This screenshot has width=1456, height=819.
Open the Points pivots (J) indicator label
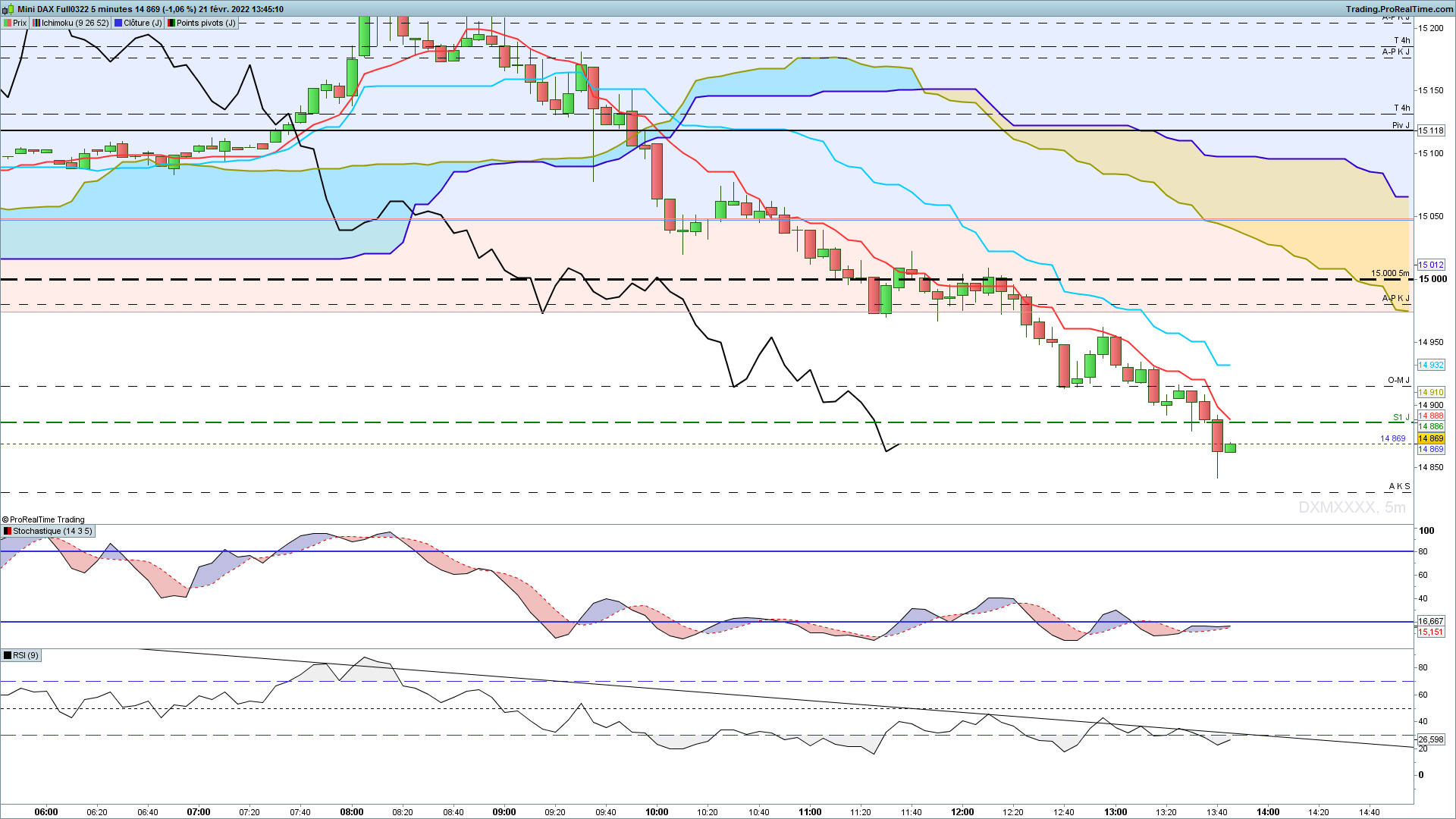pos(202,23)
